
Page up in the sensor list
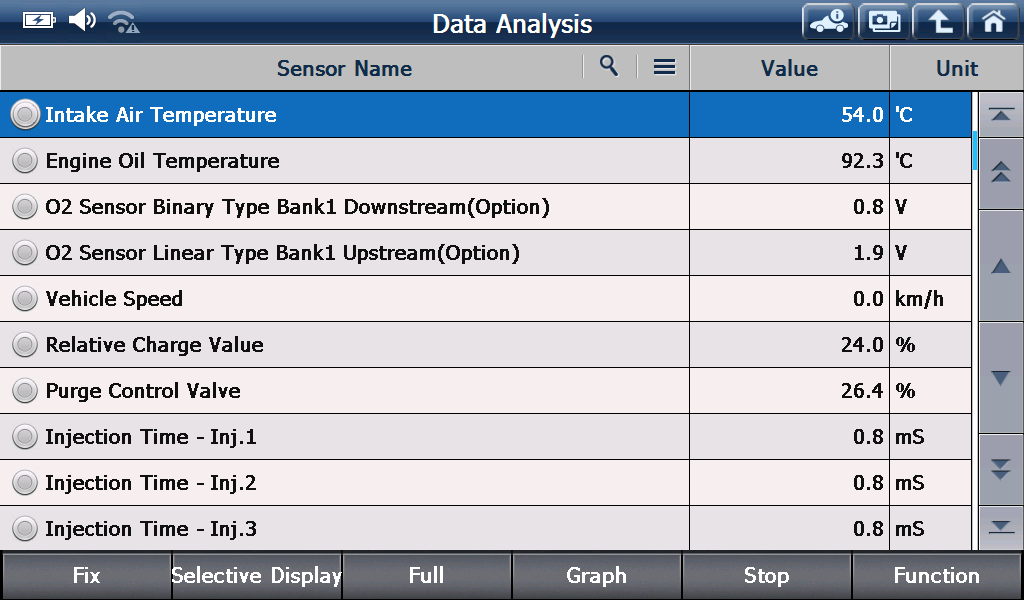[1000, 173]
